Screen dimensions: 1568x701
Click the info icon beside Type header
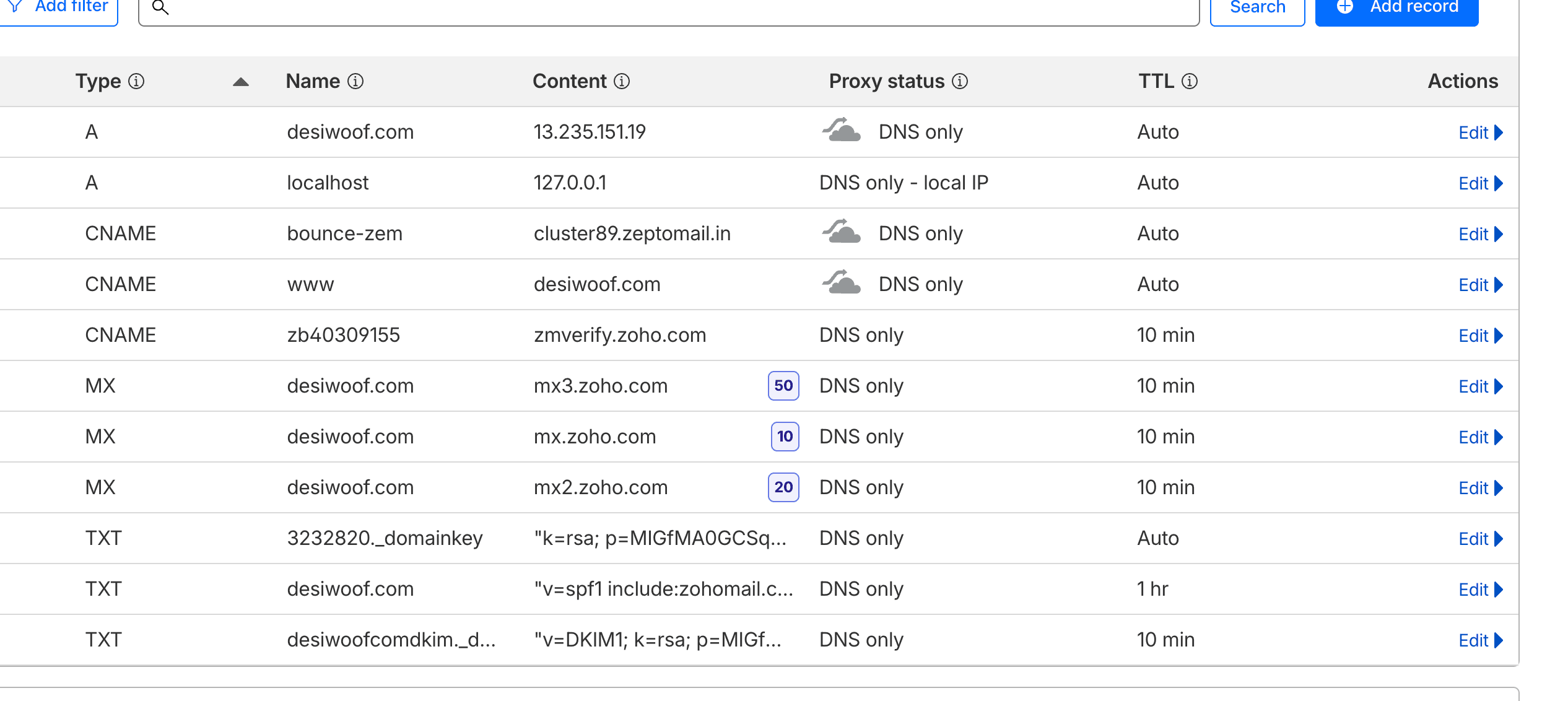coord(136,81)
